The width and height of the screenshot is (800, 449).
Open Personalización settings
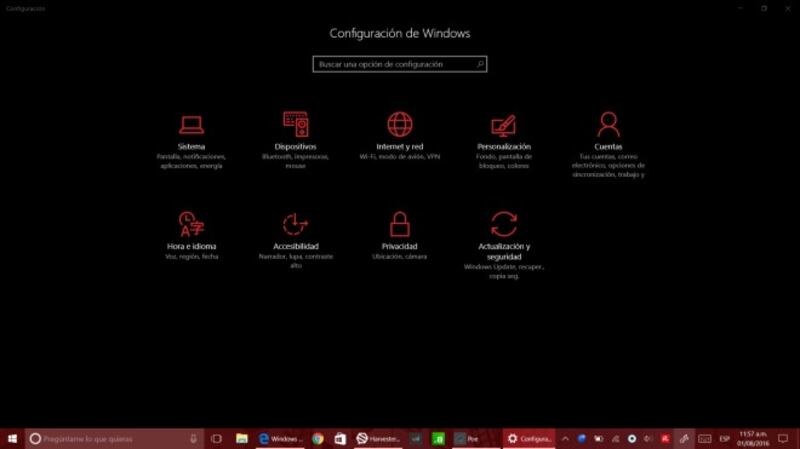(504, 126)
